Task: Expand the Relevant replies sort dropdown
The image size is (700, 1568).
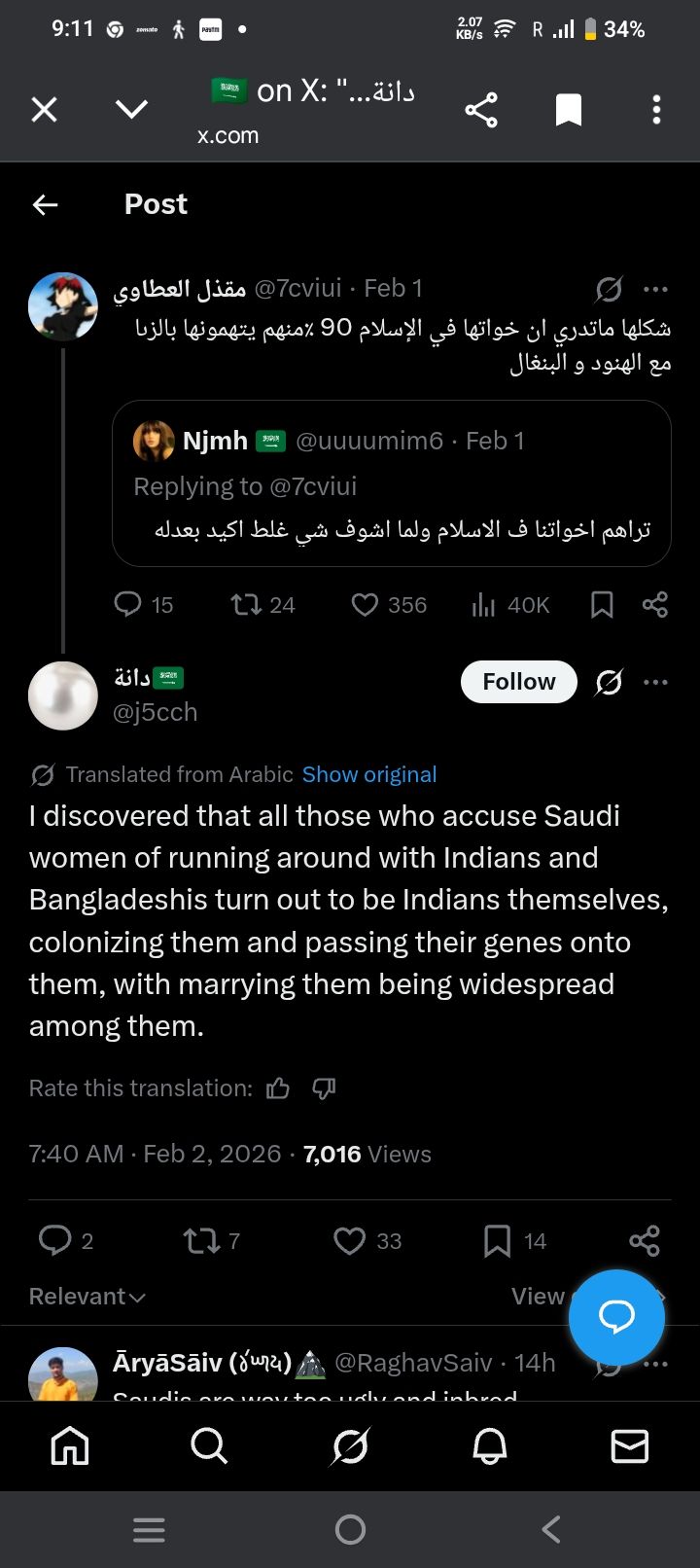Action: 87,1297
